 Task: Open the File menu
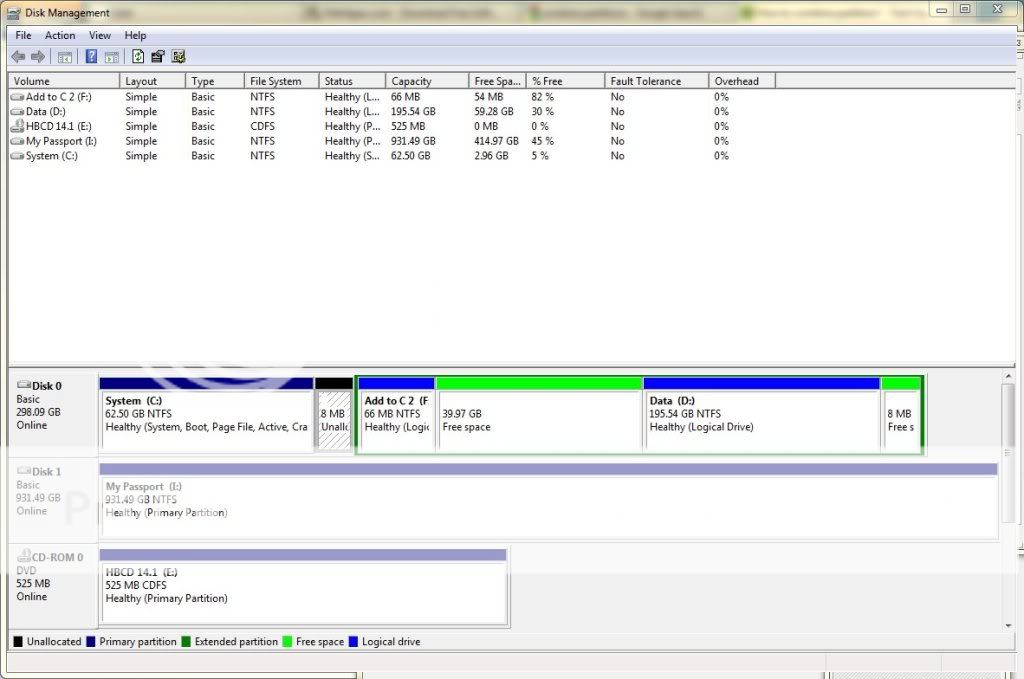click(23, 36)
